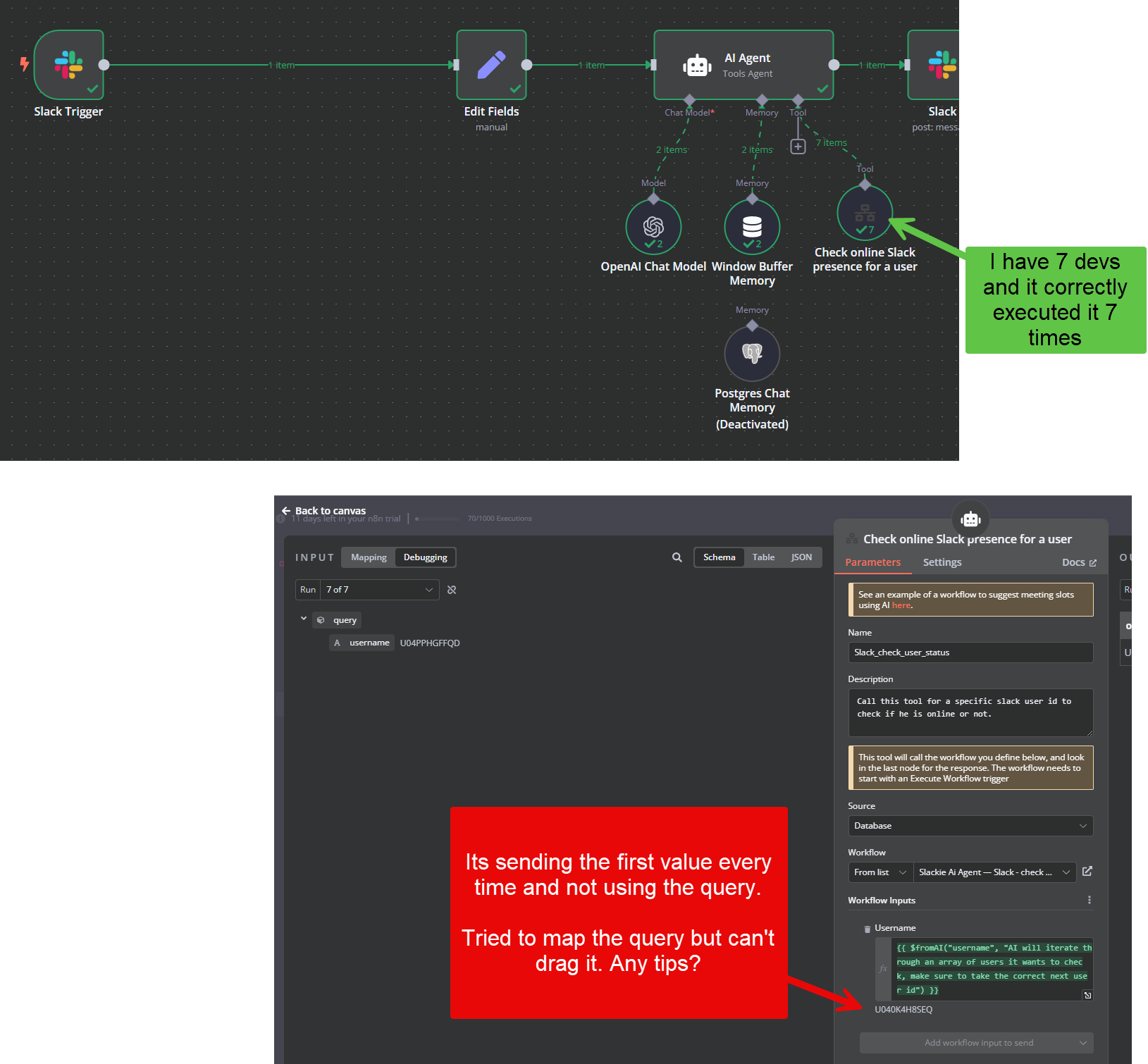The height and width of the screenshot is (1064, 1148).
Task: Click the U04PPHGFFQD username value
Action: (x=430, y=643)
